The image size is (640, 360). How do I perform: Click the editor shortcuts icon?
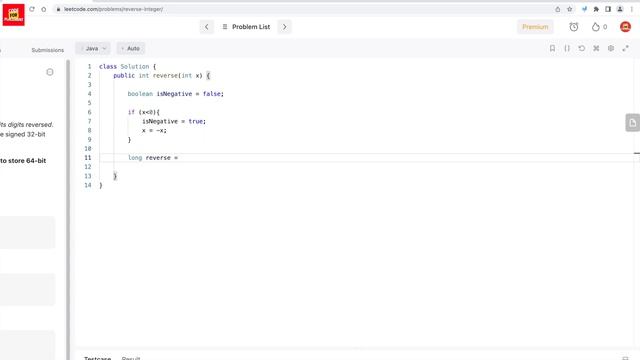596,48
